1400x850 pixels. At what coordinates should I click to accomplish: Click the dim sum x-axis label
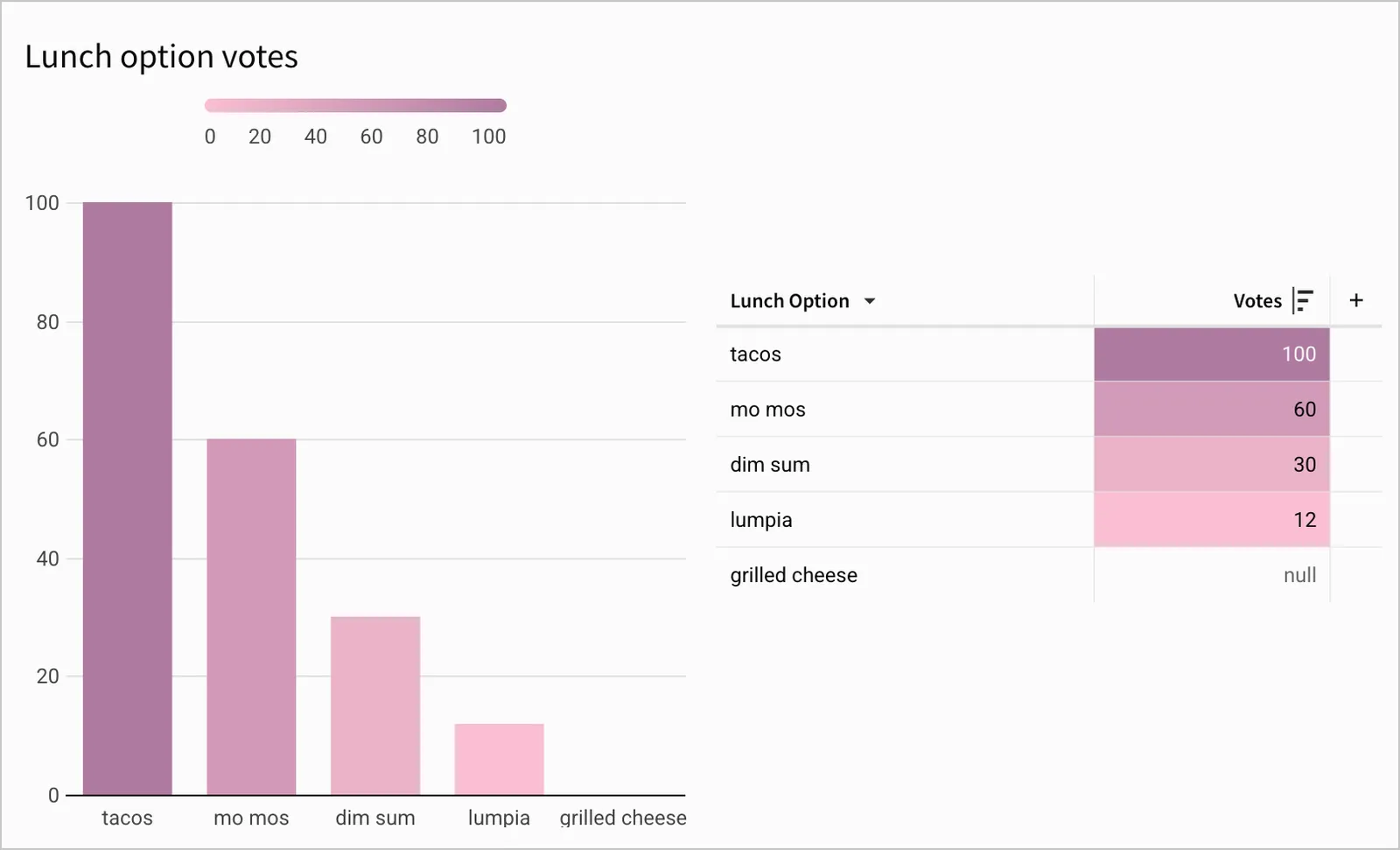pos(375,818)
